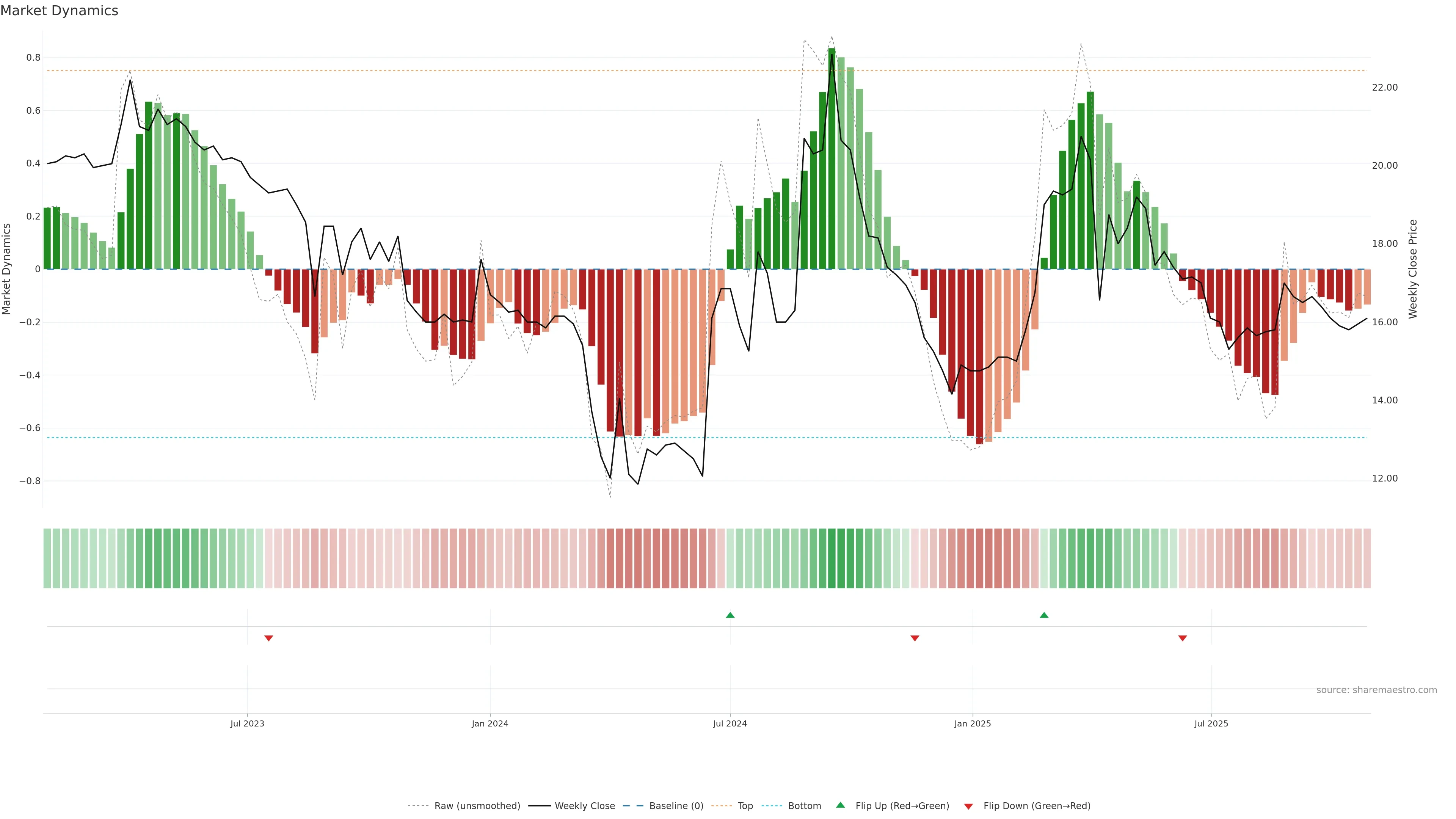1456x819 pixels.
Task: Click the red Flip Down marker after Jul 2023
Action: pos(268,638)
